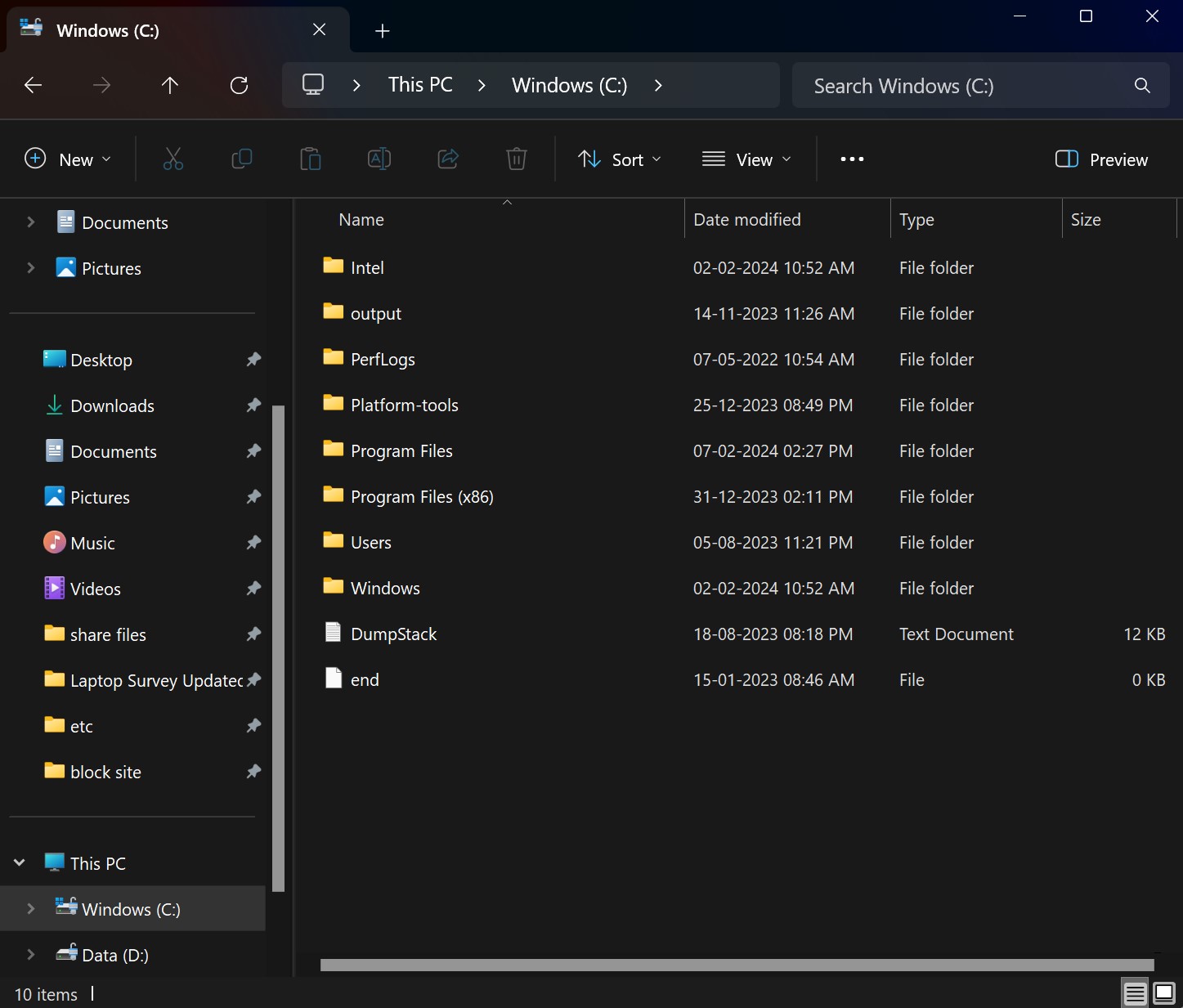This screenshot has width=1183, height=1008.
Task: Click the forward navigation arrow
Action: coord(101,85)
